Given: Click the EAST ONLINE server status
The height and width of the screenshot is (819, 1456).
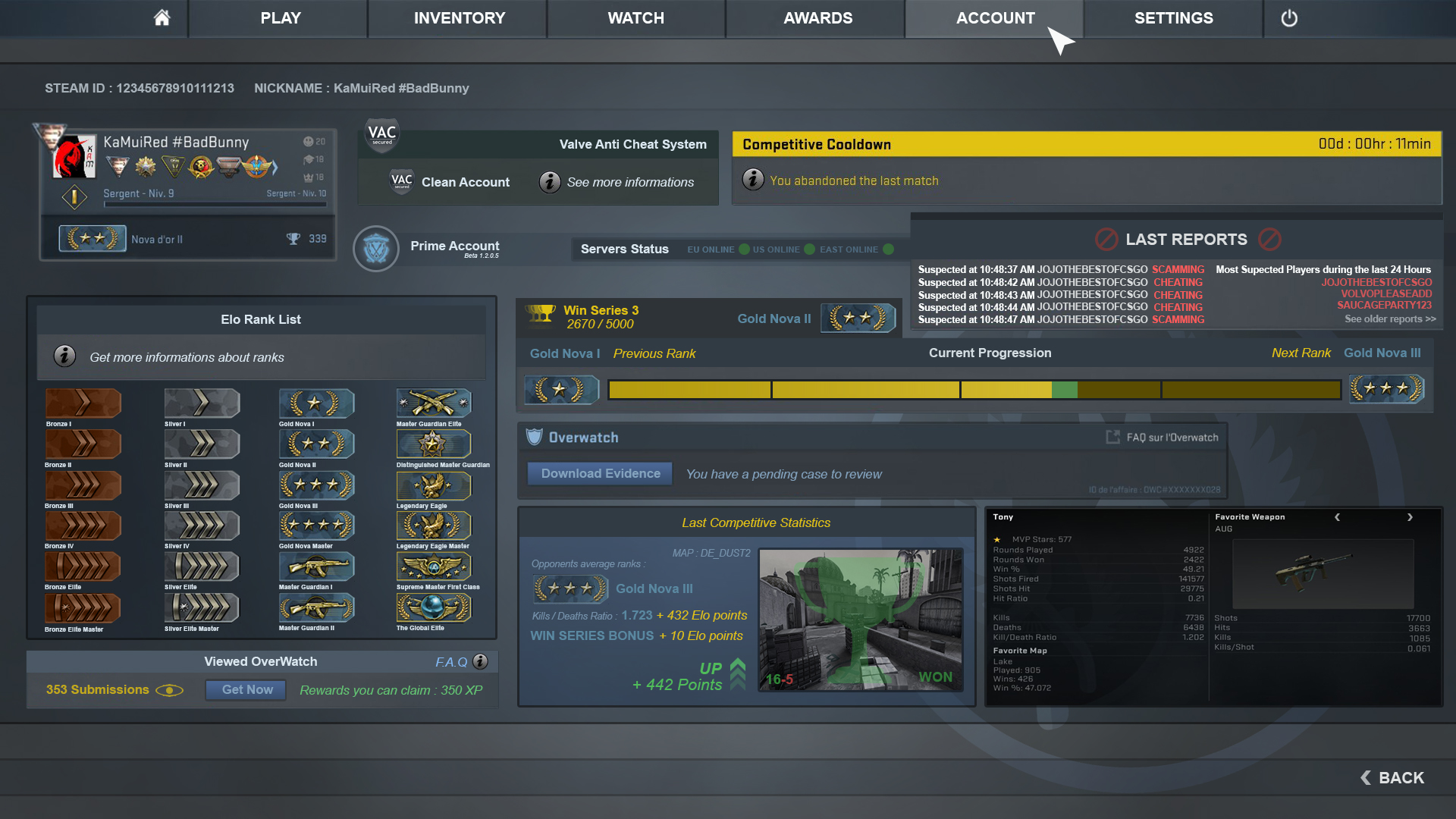Looking at the screenshot, I should [x=856, y=249].
